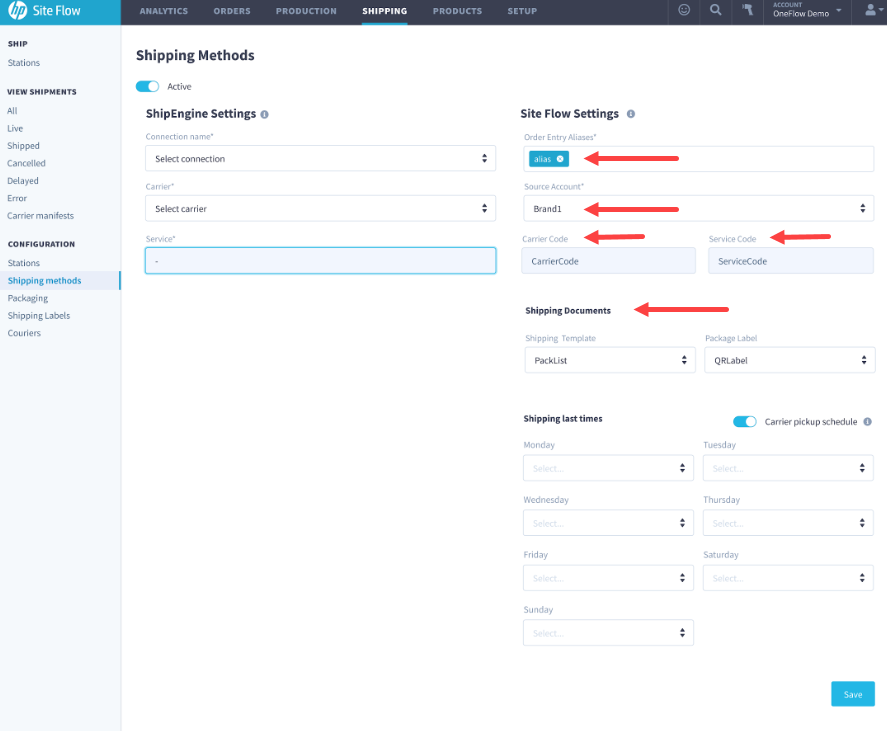Disable the Carrier pickup schedule toggle
Viewport: 887px width, 731px height.
coord(745,422)
